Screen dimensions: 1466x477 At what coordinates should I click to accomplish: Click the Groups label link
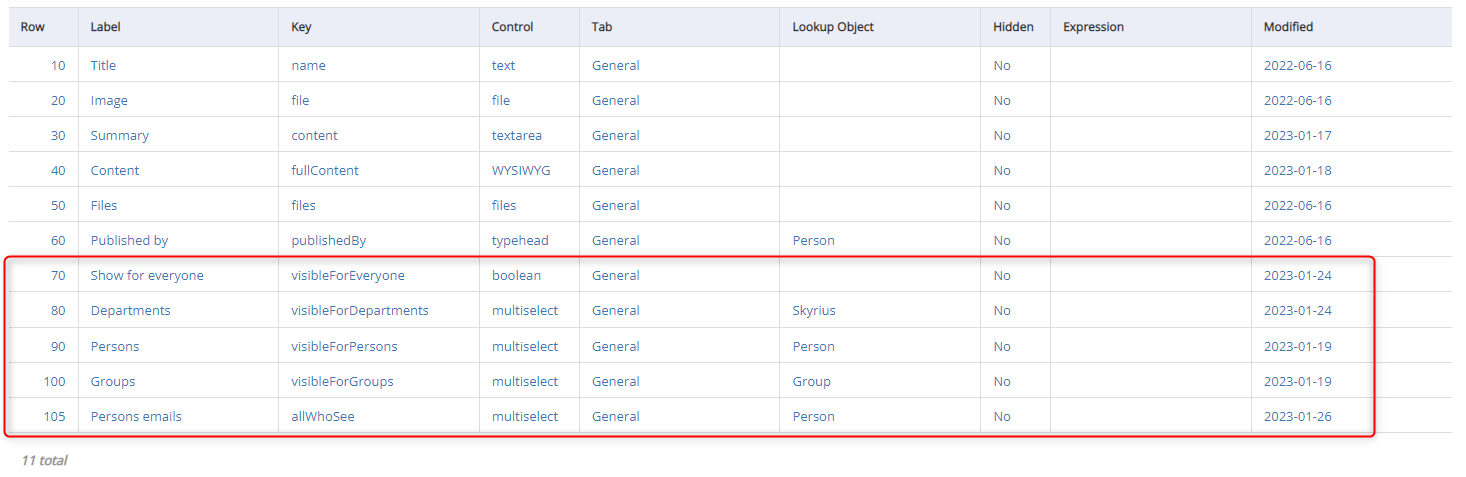tap(112, 381)
